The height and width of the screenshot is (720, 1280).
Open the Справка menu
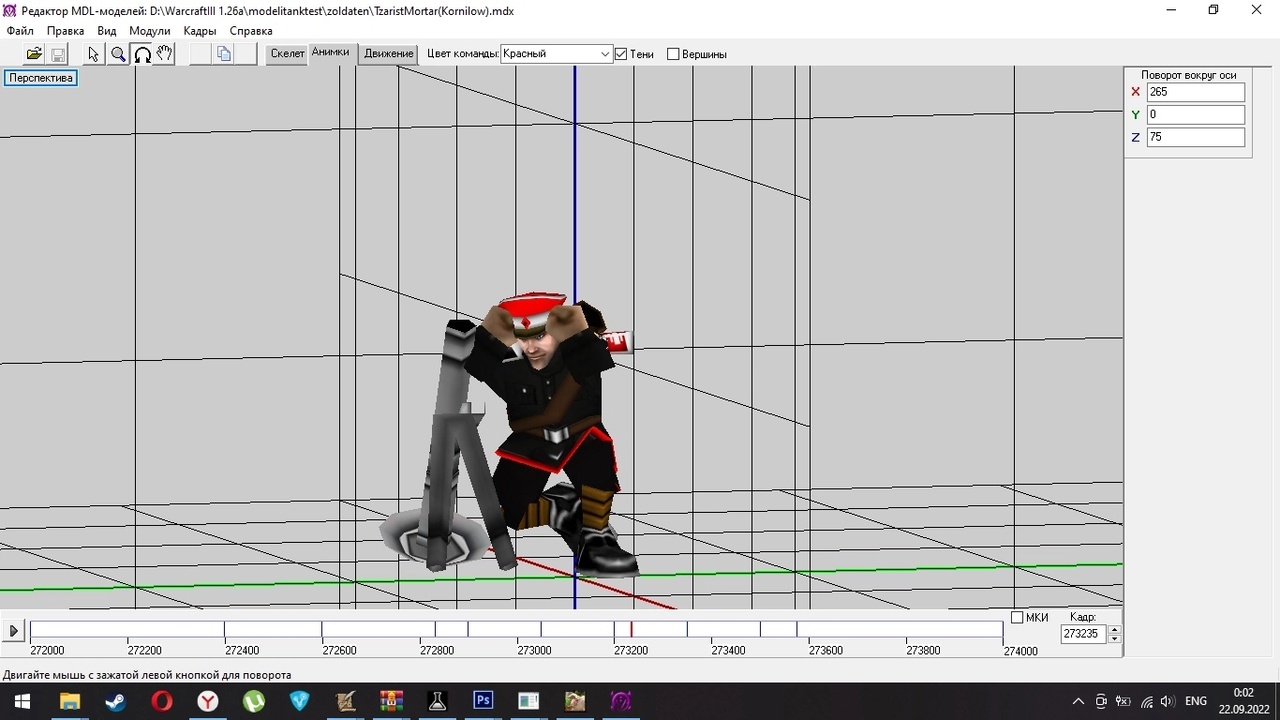pos(251,31)
